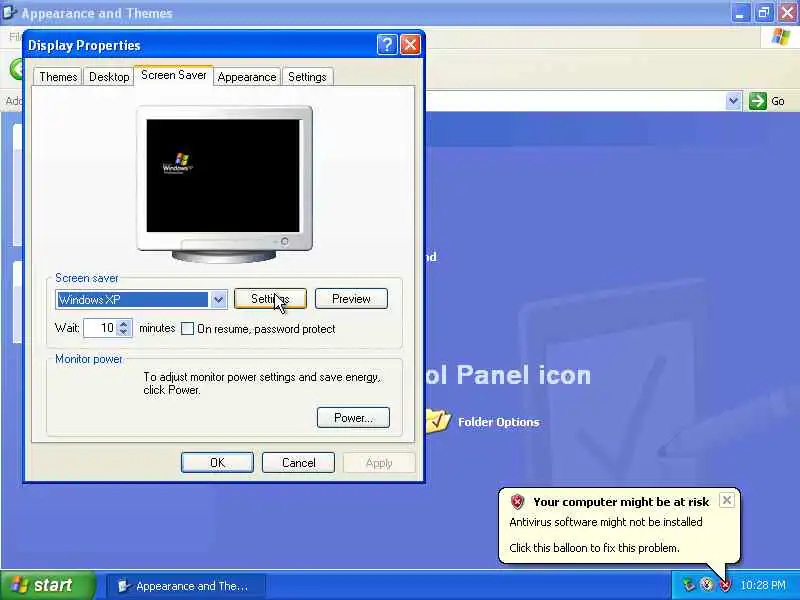The width and height of the screenshot is (800, 600).
Task: Click the screen saver Settings button
Action: pyautogui.click(x=270, y=298)
